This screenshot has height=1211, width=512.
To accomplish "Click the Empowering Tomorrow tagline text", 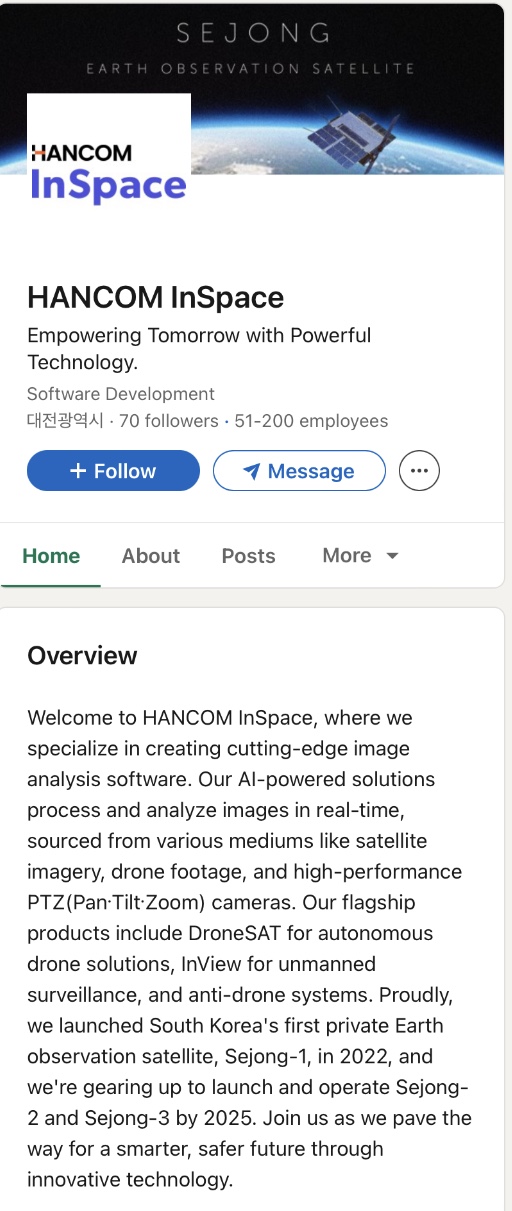I will [x=199, y=348].
